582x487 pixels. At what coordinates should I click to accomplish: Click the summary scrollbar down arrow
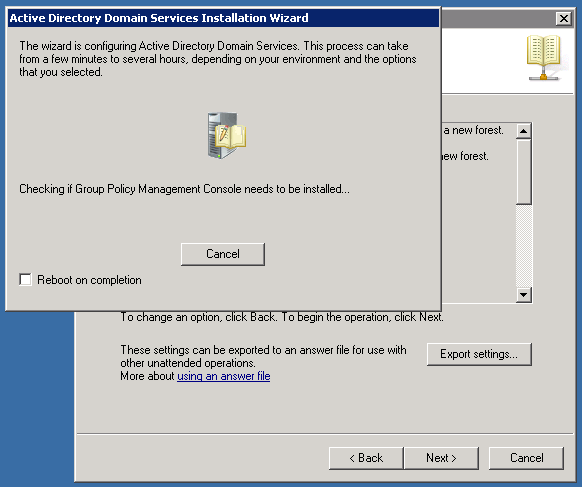(524, 295)
